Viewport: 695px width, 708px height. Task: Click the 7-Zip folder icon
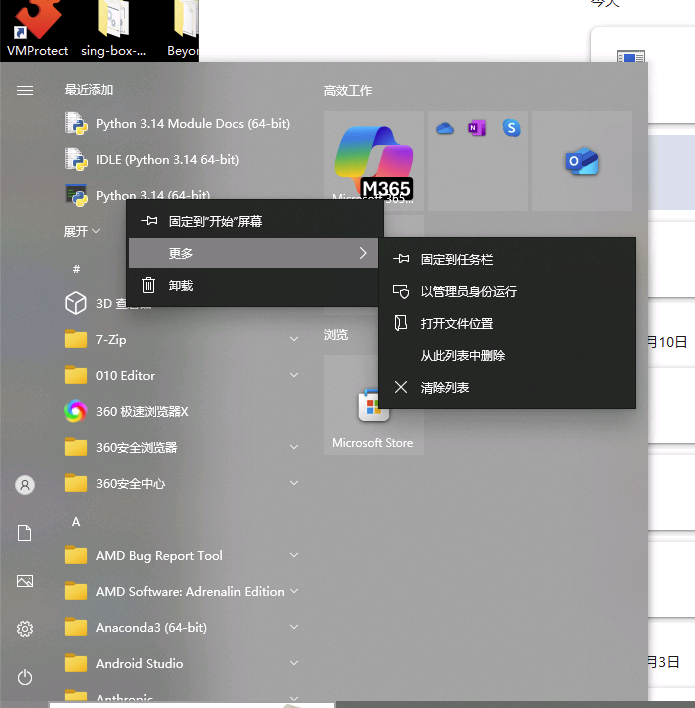coord(76,339)
